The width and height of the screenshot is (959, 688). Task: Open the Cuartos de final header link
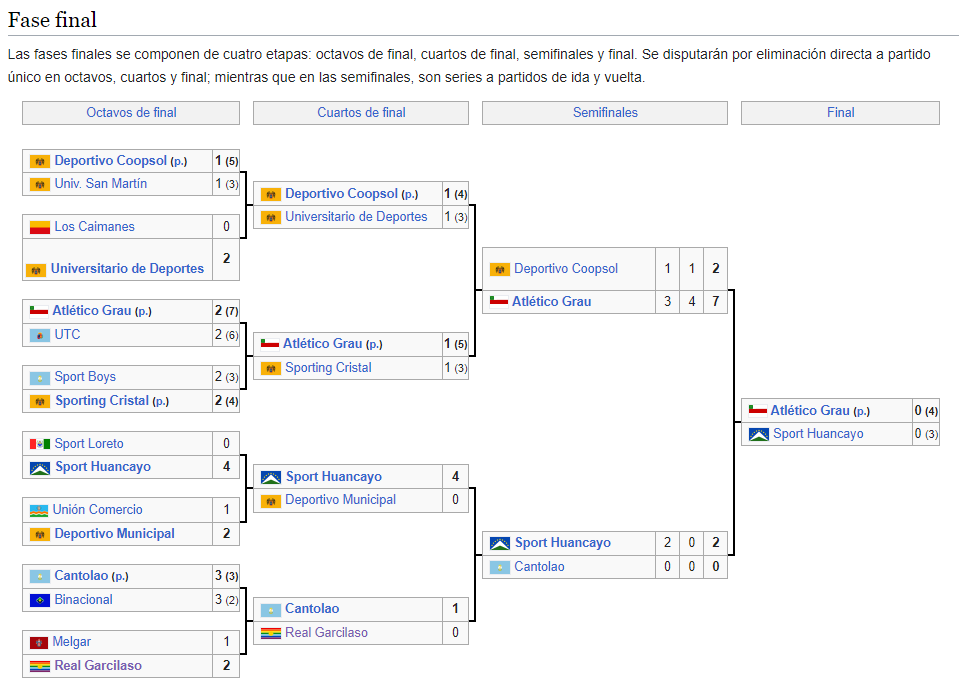pyautogui.click(x=361, y=113)
